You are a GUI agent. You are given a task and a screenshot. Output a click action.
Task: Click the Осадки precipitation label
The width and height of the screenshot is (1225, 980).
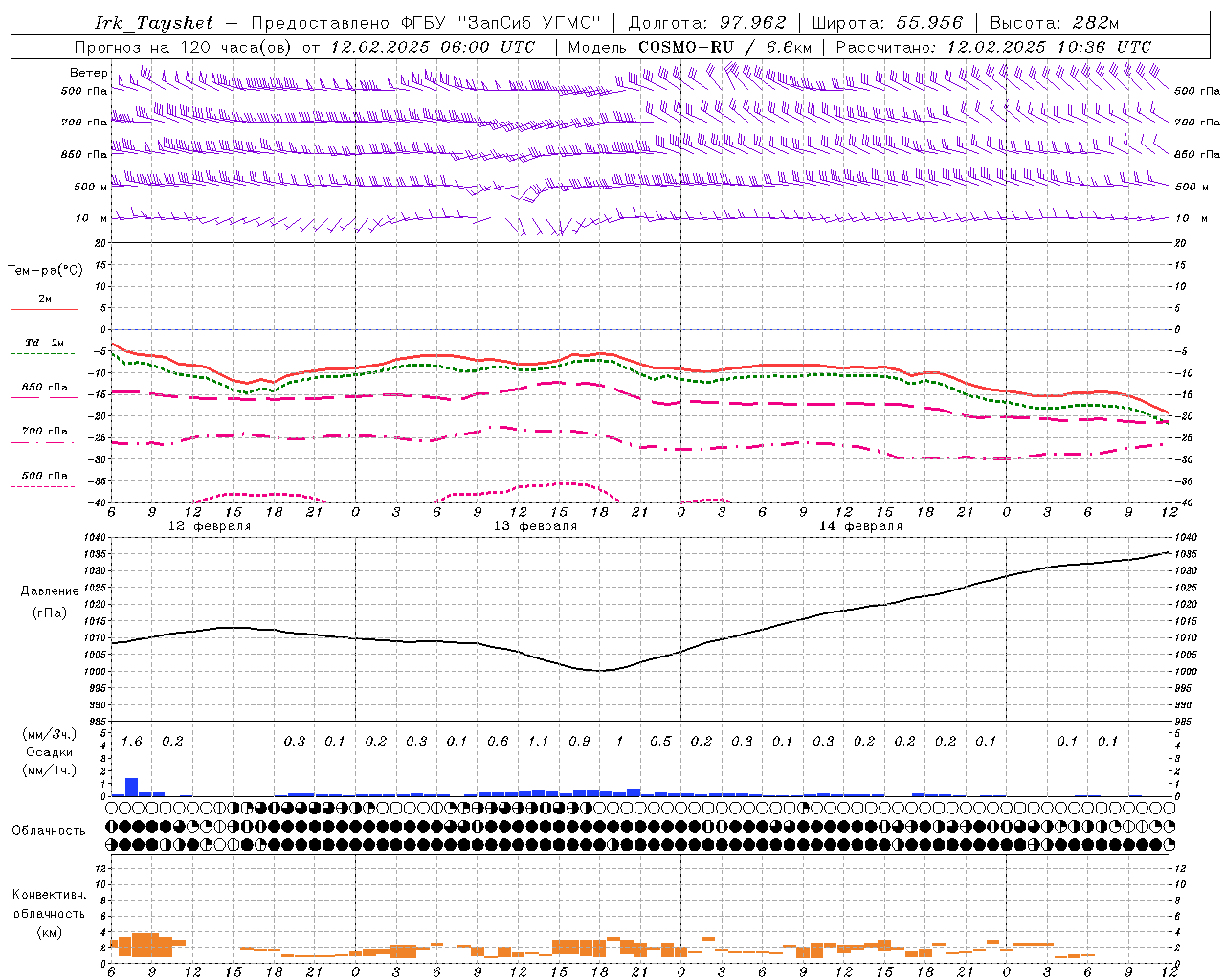pos(48,752)
